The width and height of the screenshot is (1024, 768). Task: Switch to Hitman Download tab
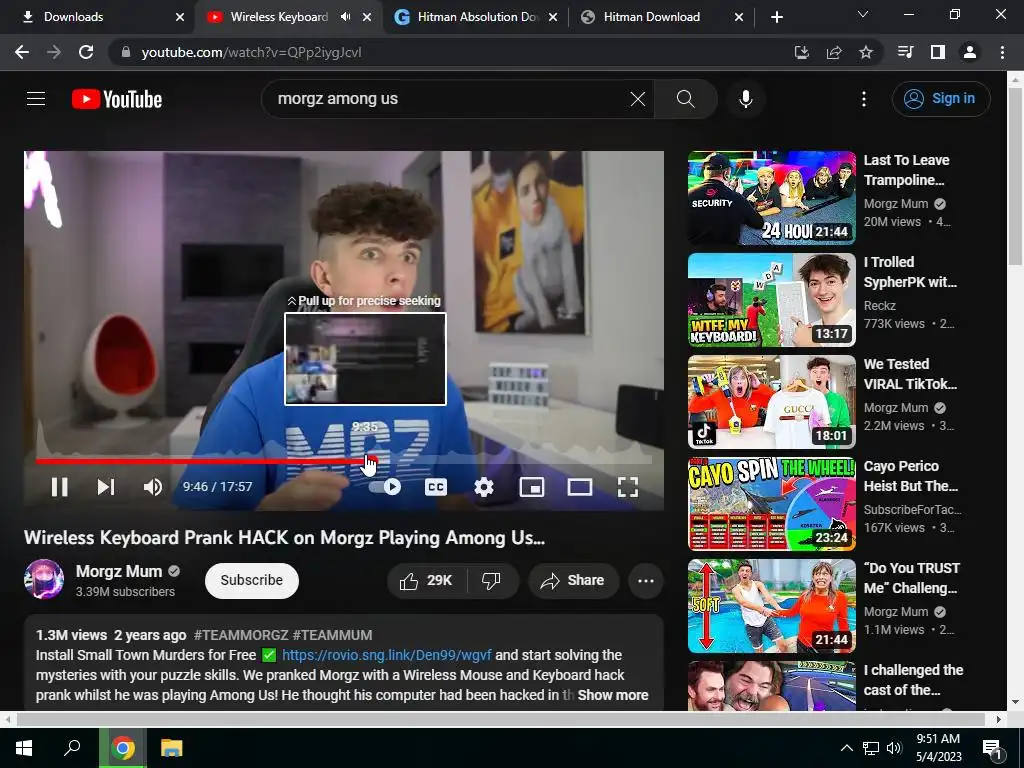pyautogui.click(x=661, y=17)
